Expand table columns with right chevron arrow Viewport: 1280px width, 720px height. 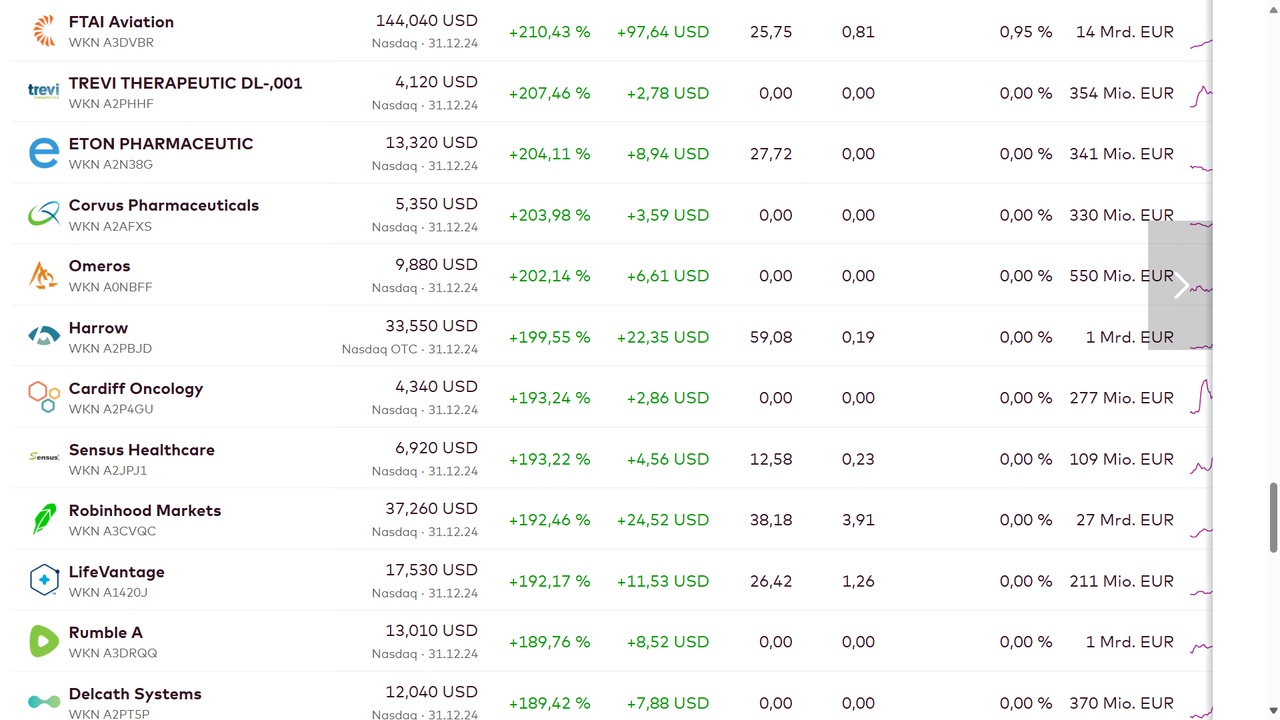1180,285
